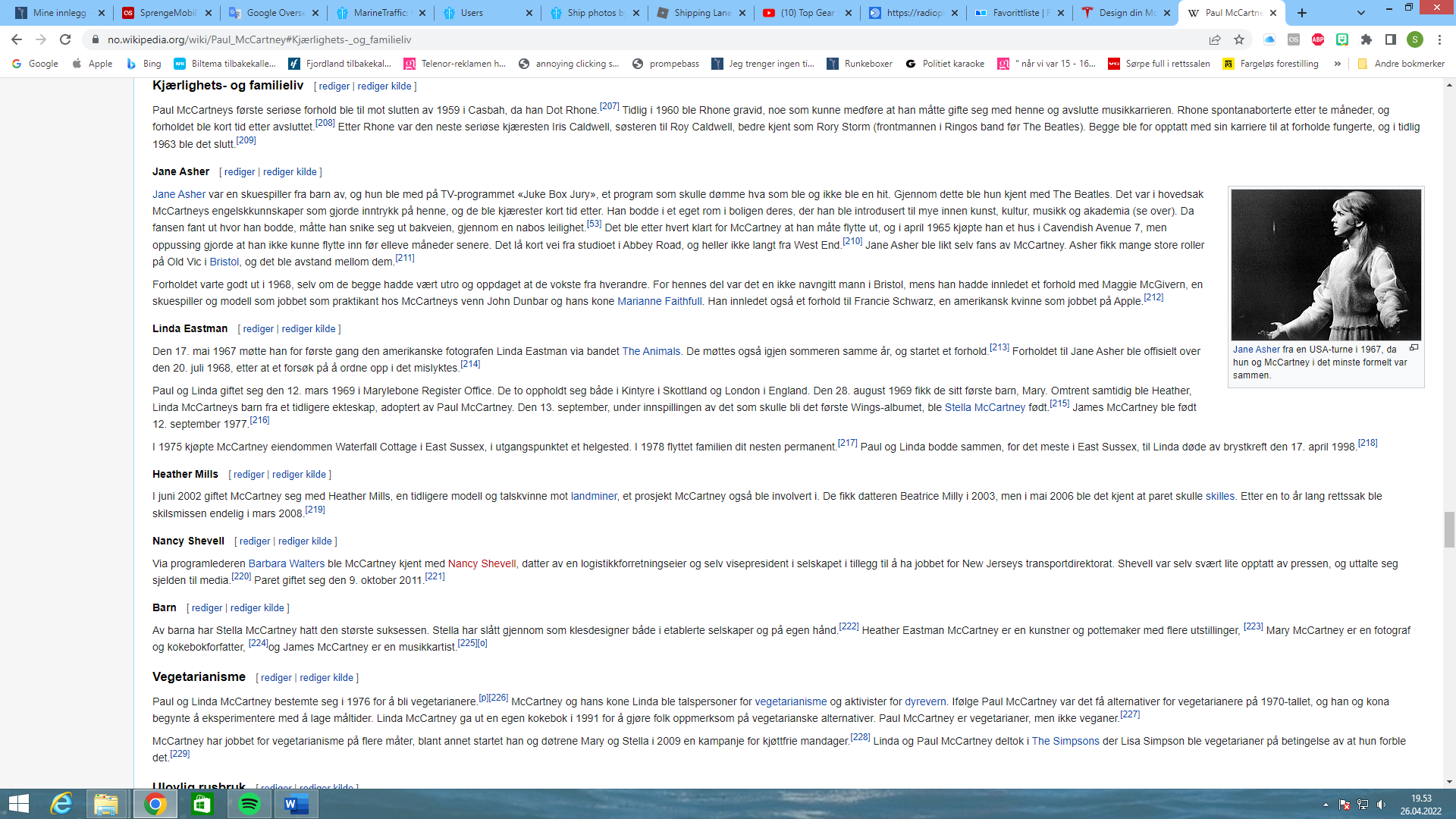
Task: Open the Marianne Faithfull link
Action: 660,302
